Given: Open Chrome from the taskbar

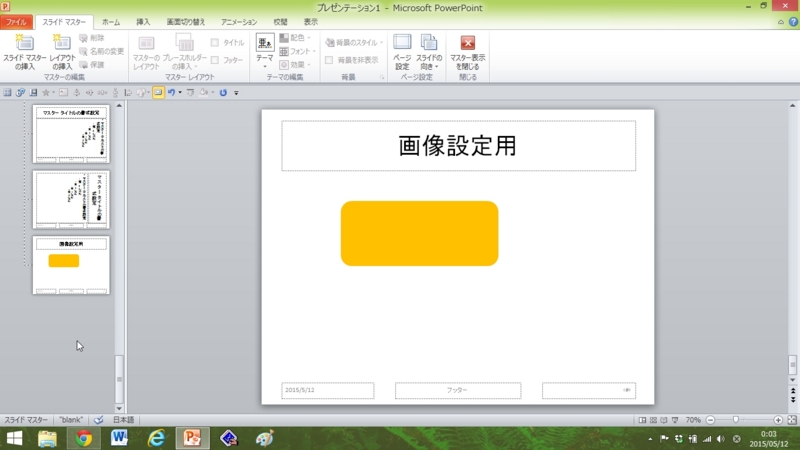Looking at the screenshot, I should pyautogui.click(x=84, y=438).
